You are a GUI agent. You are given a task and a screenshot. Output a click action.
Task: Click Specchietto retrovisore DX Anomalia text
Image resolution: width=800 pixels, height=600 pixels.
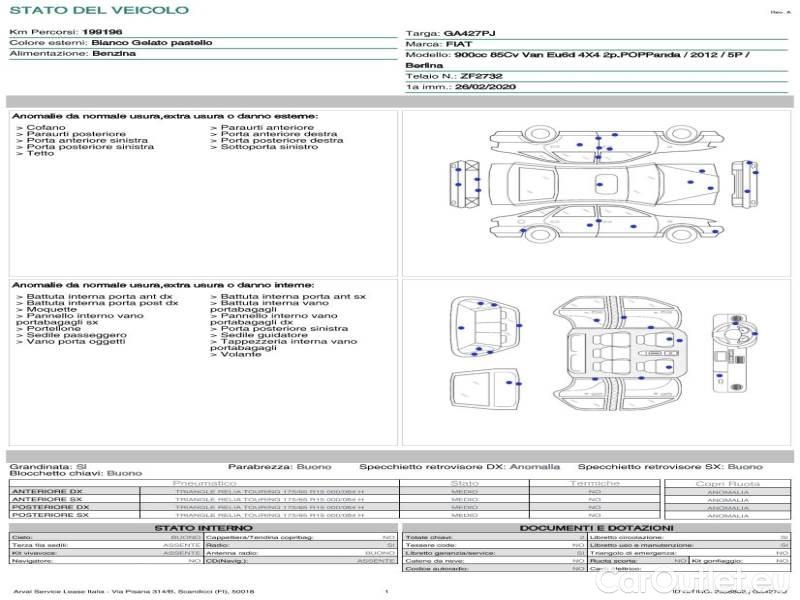click(459, 467)
